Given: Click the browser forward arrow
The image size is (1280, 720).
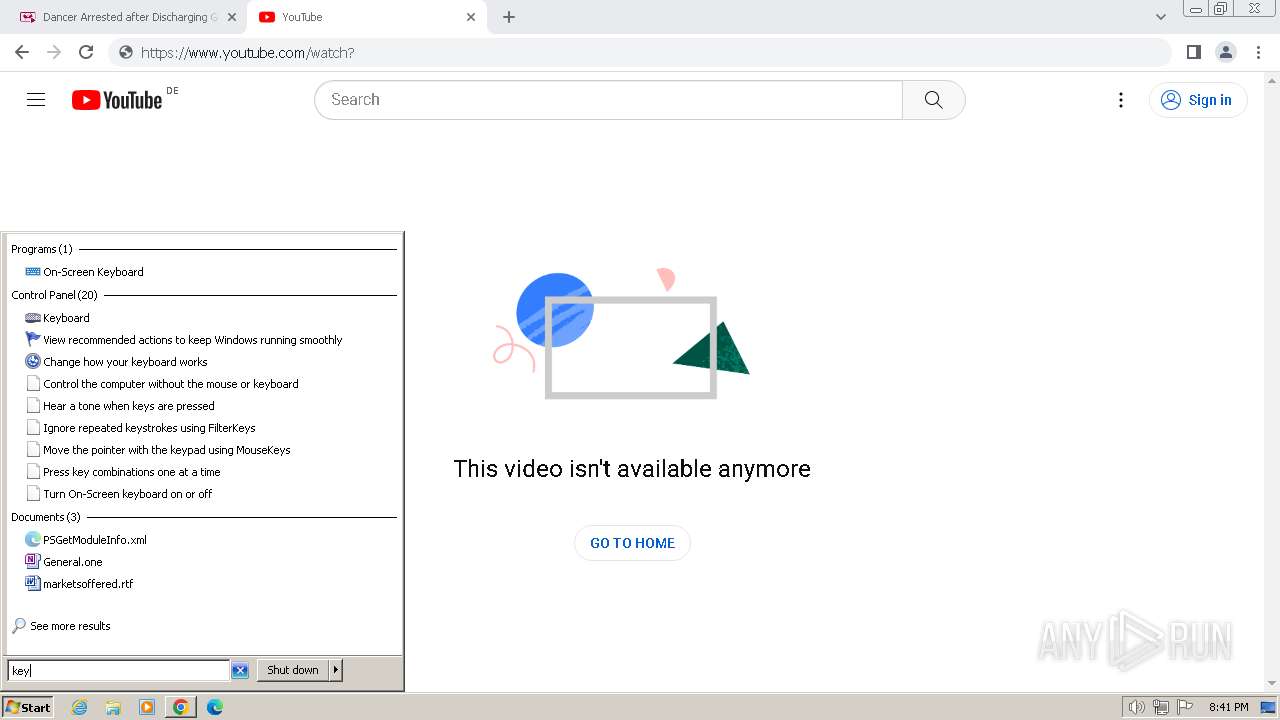Looking at the screenshot, I should [54, 52].
